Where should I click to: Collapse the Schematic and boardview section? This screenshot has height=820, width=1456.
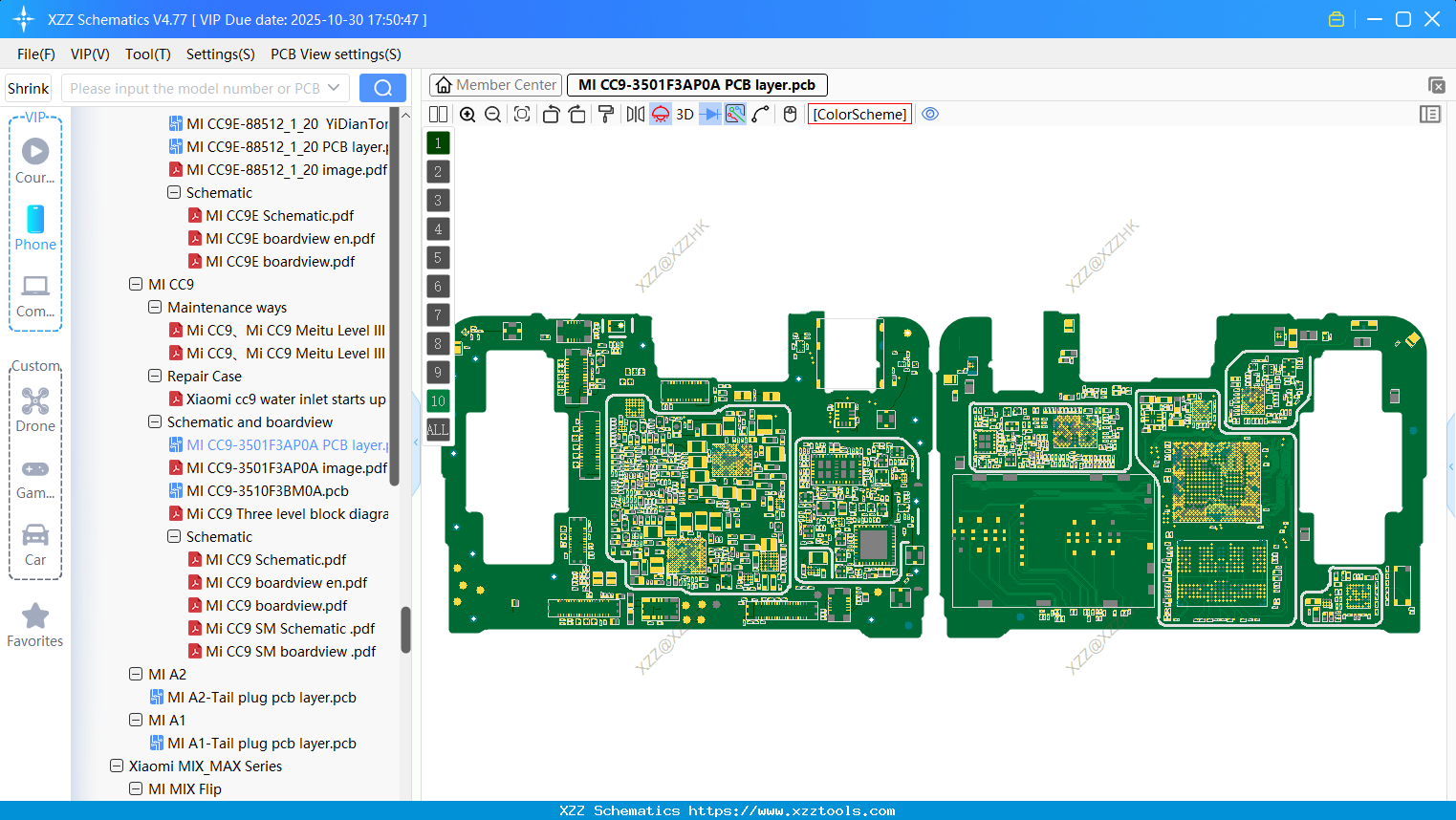155,421
